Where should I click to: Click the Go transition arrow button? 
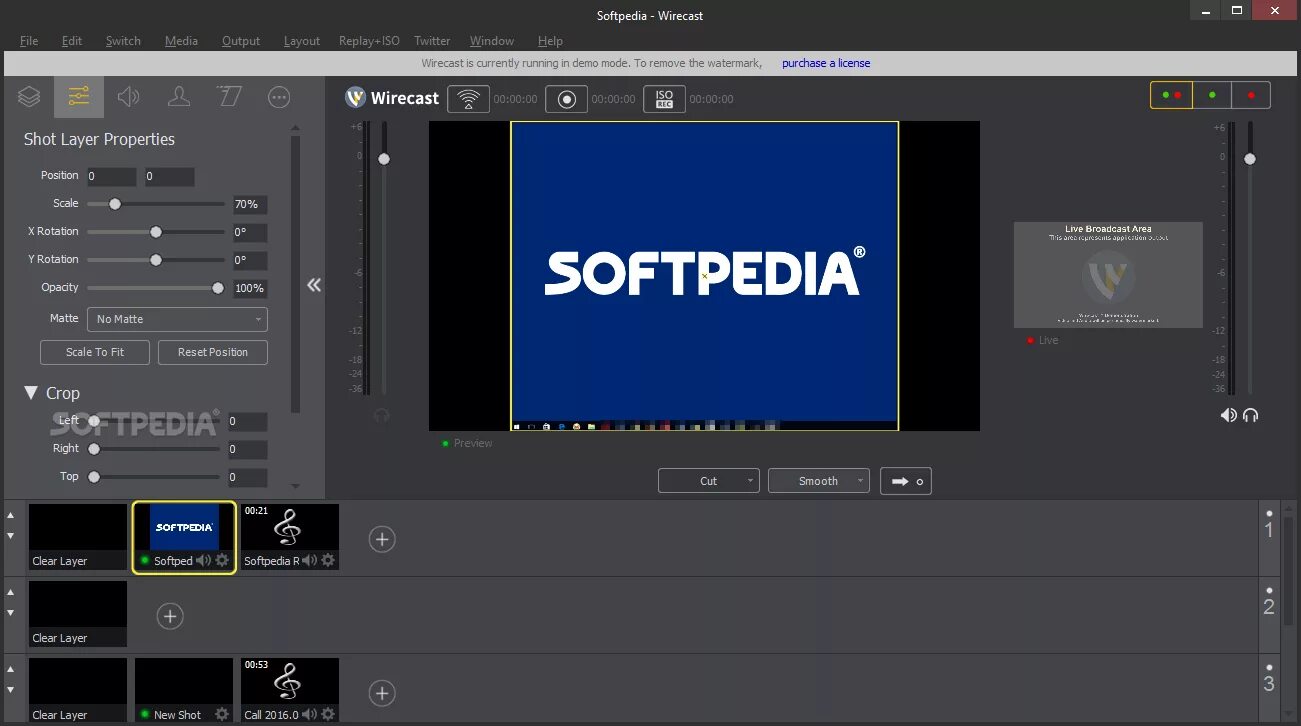tap(906, 481)
